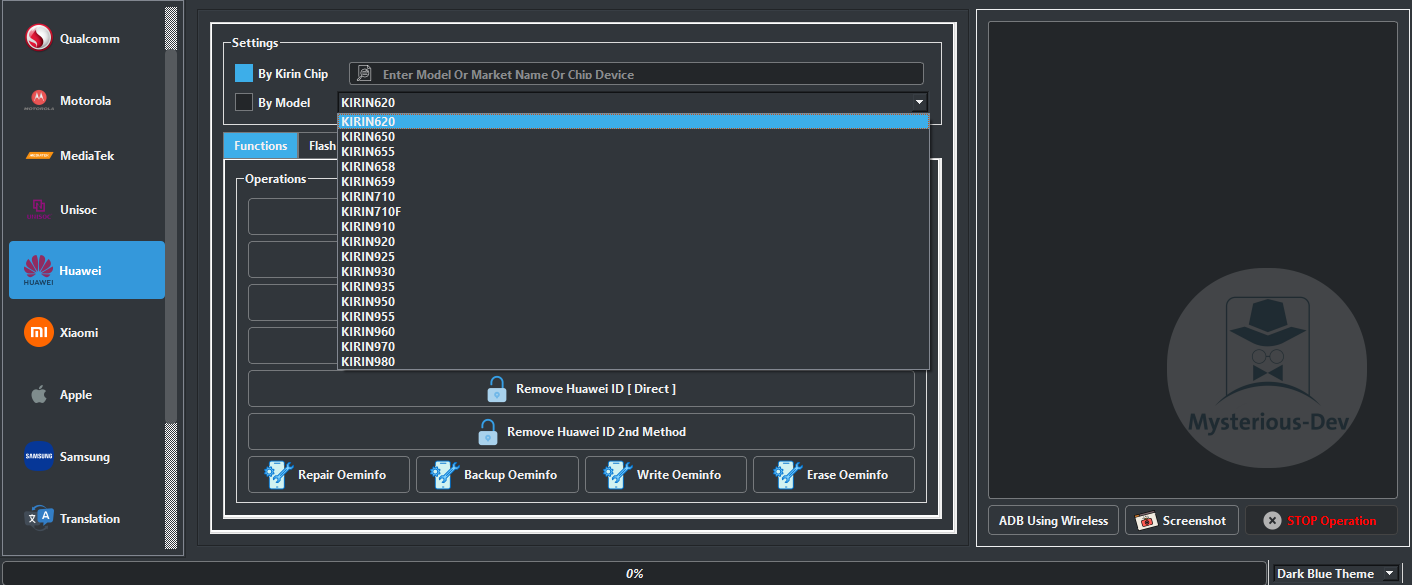Switch to the Functions tab

tap(260, 146)
